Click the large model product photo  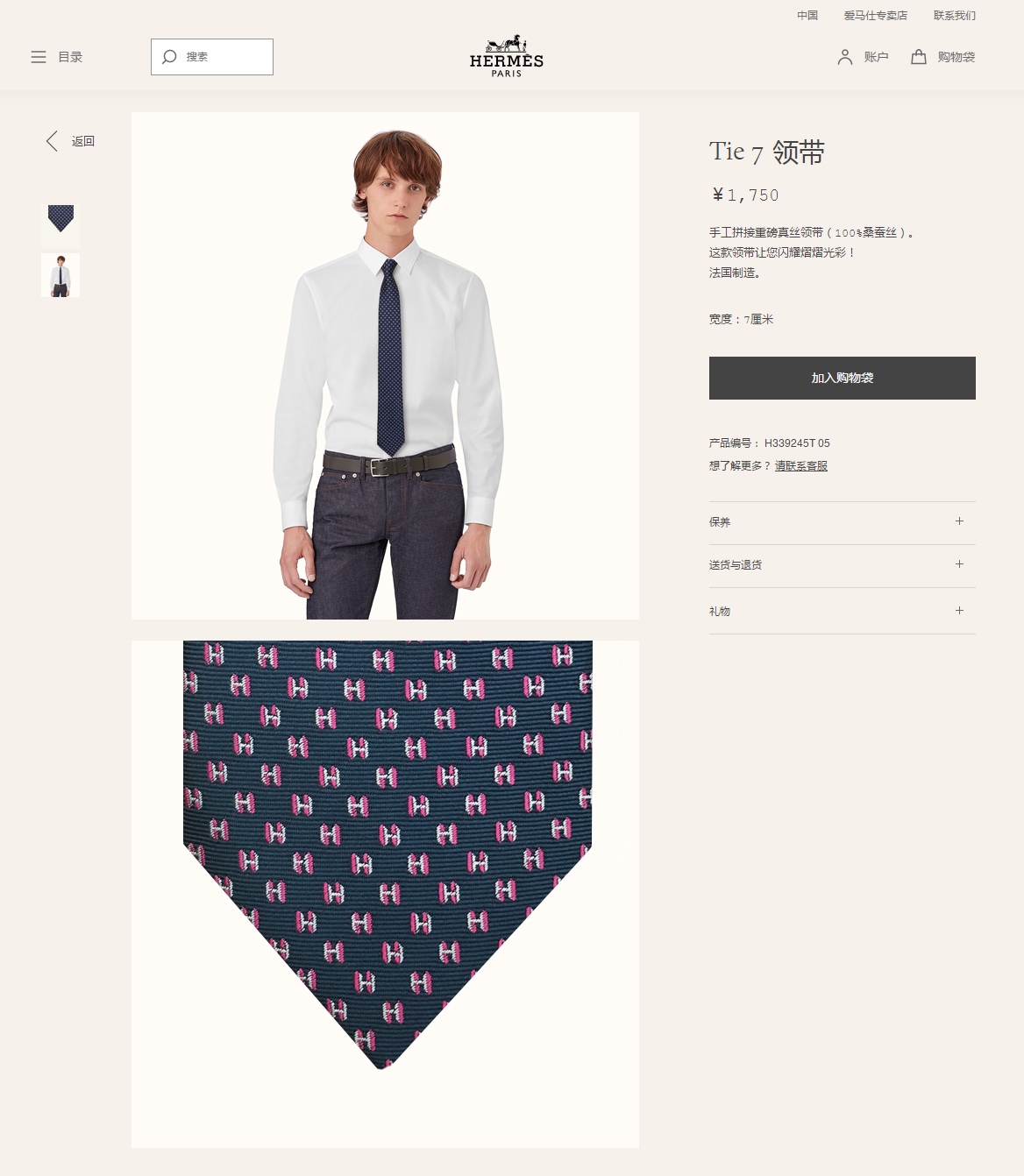pyautogui.click(x=385, y=365)
